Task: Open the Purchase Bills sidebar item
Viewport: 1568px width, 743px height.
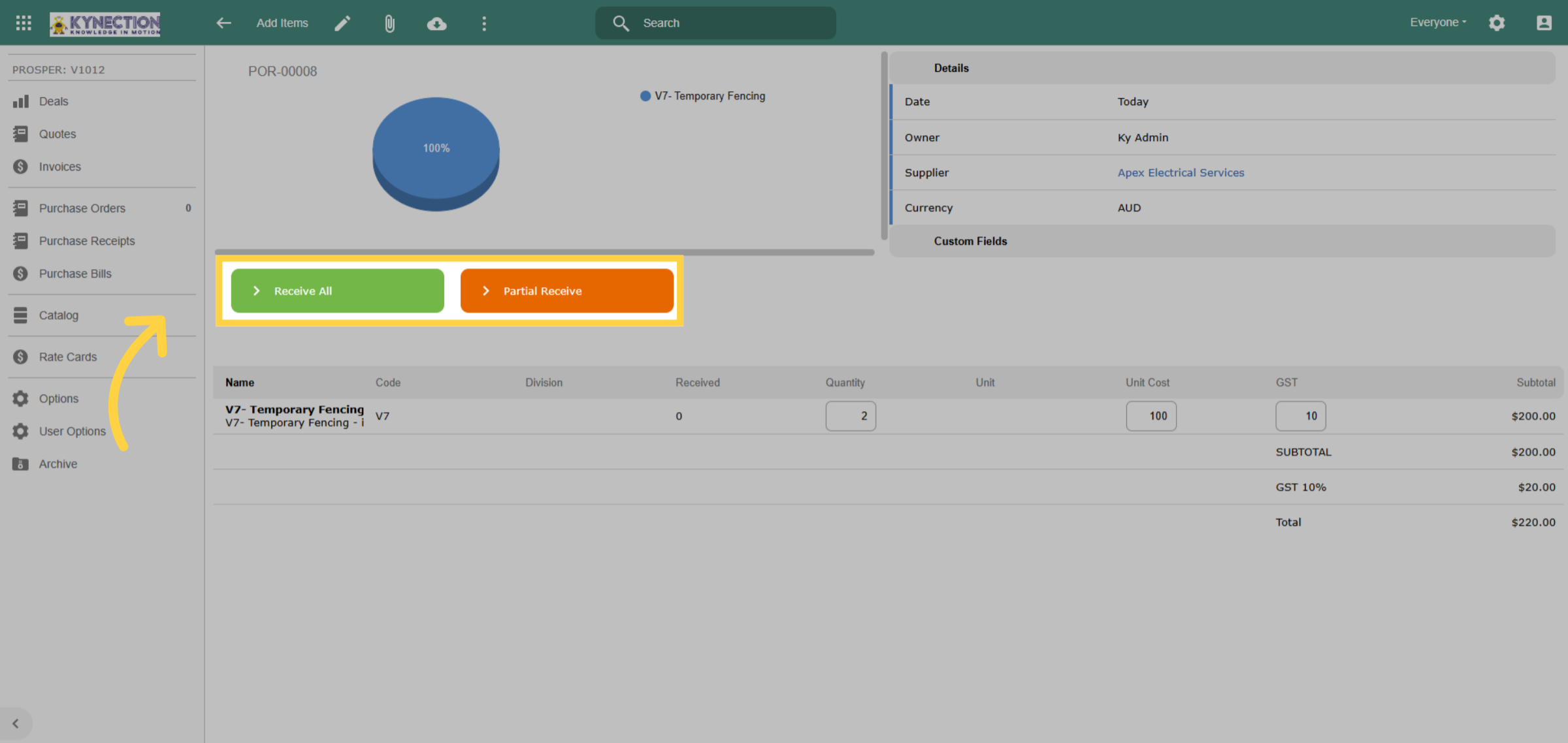Action: [x=75, y=274]
